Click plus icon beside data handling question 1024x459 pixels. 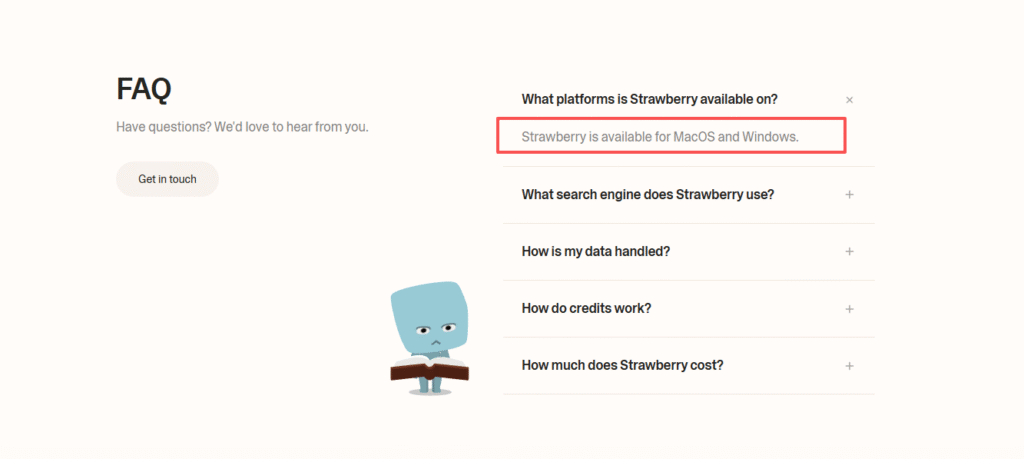point(849,251)
